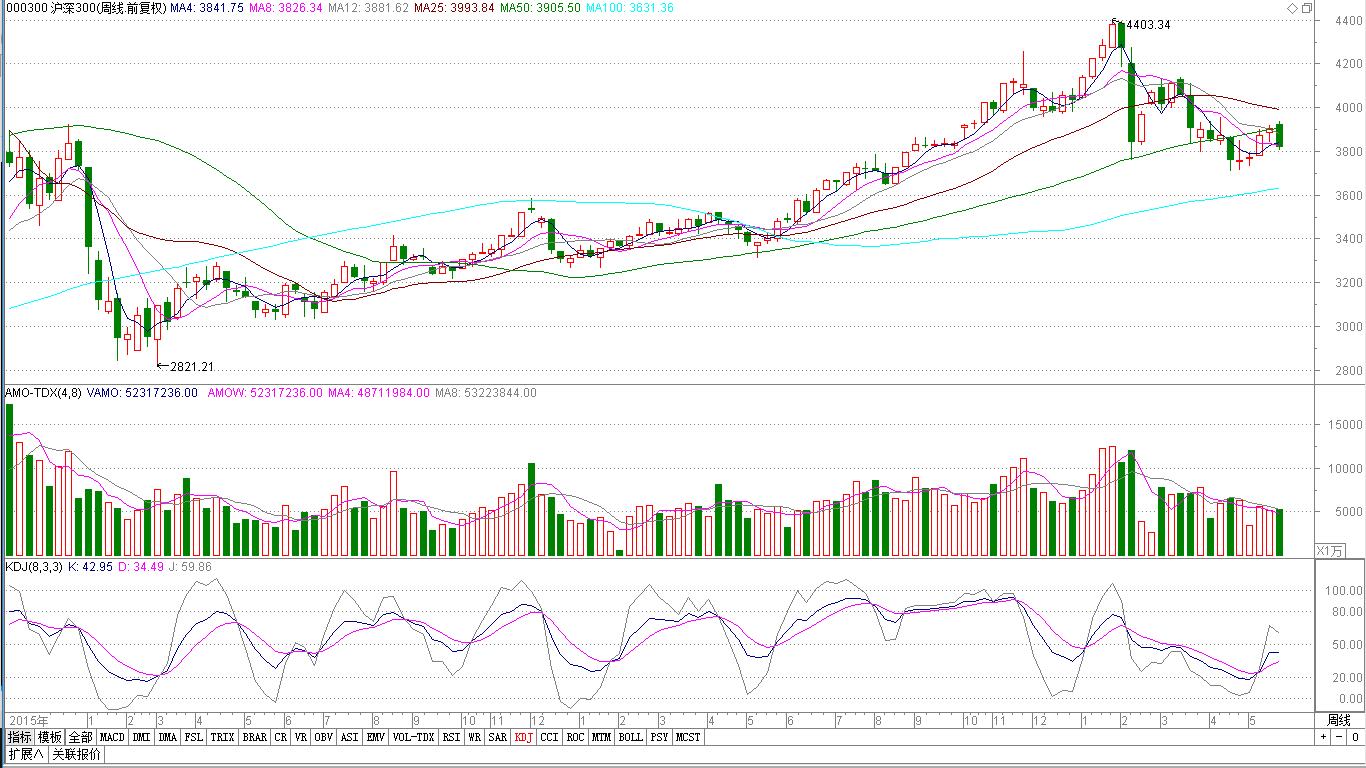Switch indicator to SAR
The width and height of the screenshot is (1366, 768).
tap(498, 737)
